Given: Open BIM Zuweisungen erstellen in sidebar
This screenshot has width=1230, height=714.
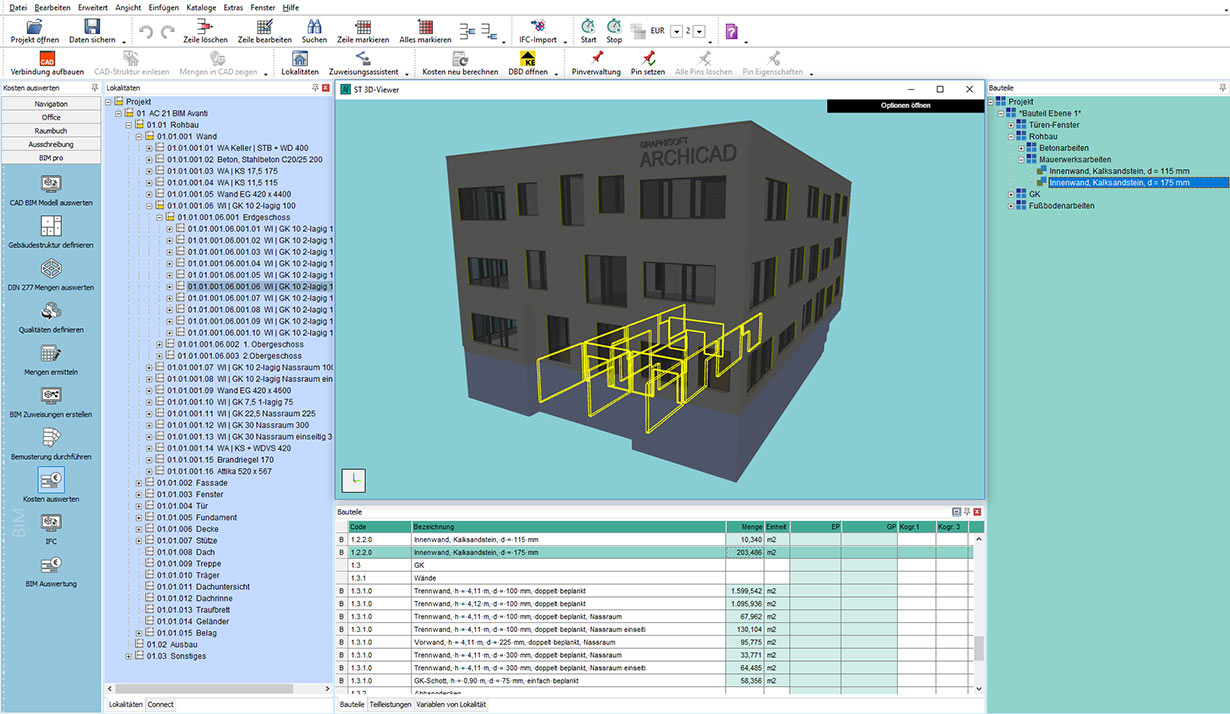Looking at the screenshot, I should 51,401.
